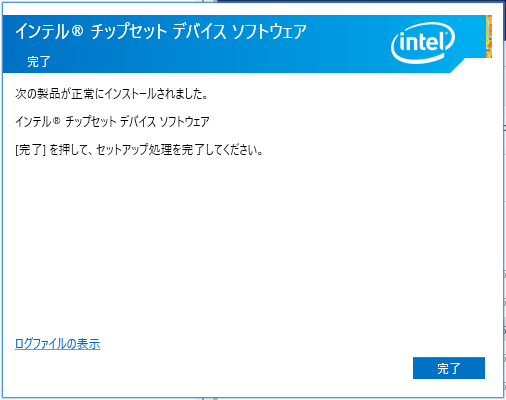Click the instruction text [完了] を押して、セットアップ処理を完了してください。

coord(139,150)
